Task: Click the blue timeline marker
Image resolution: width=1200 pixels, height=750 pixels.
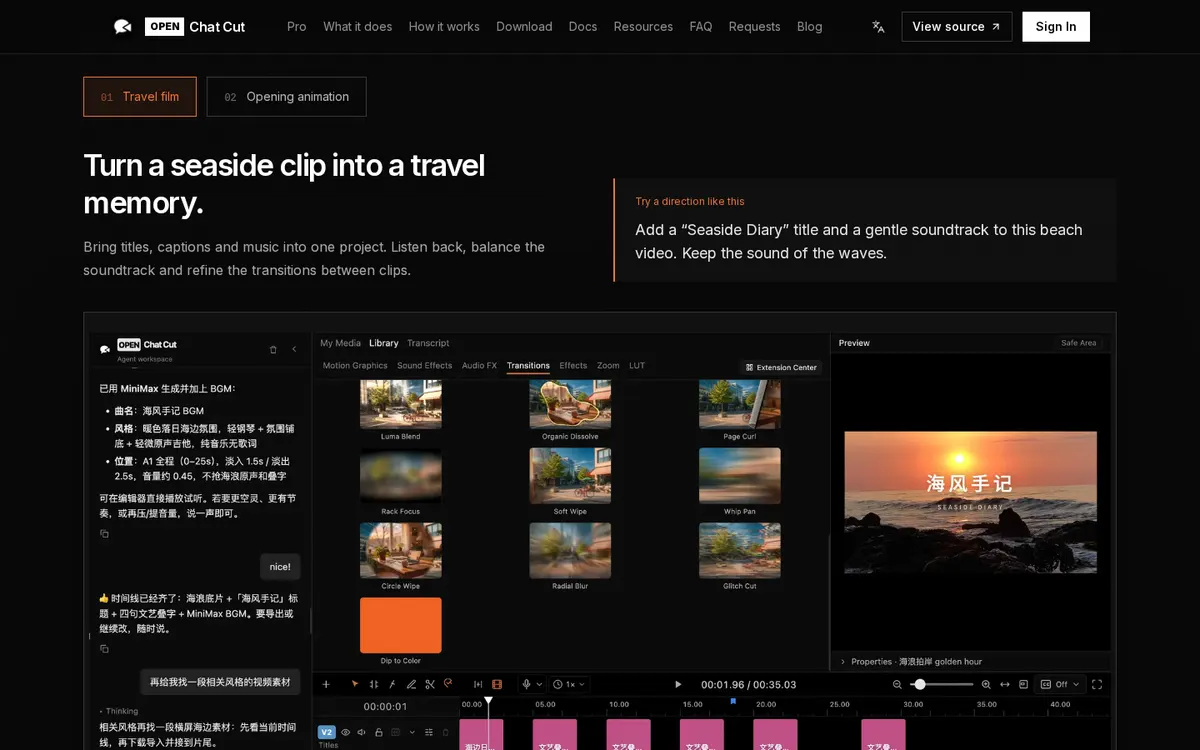Action: click(733, 701)
